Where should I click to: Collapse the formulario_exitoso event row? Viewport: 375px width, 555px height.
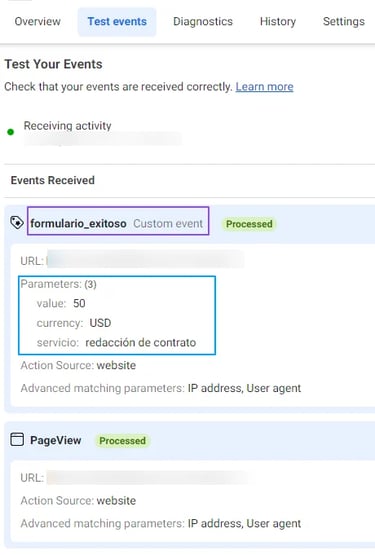coord(190,223)
